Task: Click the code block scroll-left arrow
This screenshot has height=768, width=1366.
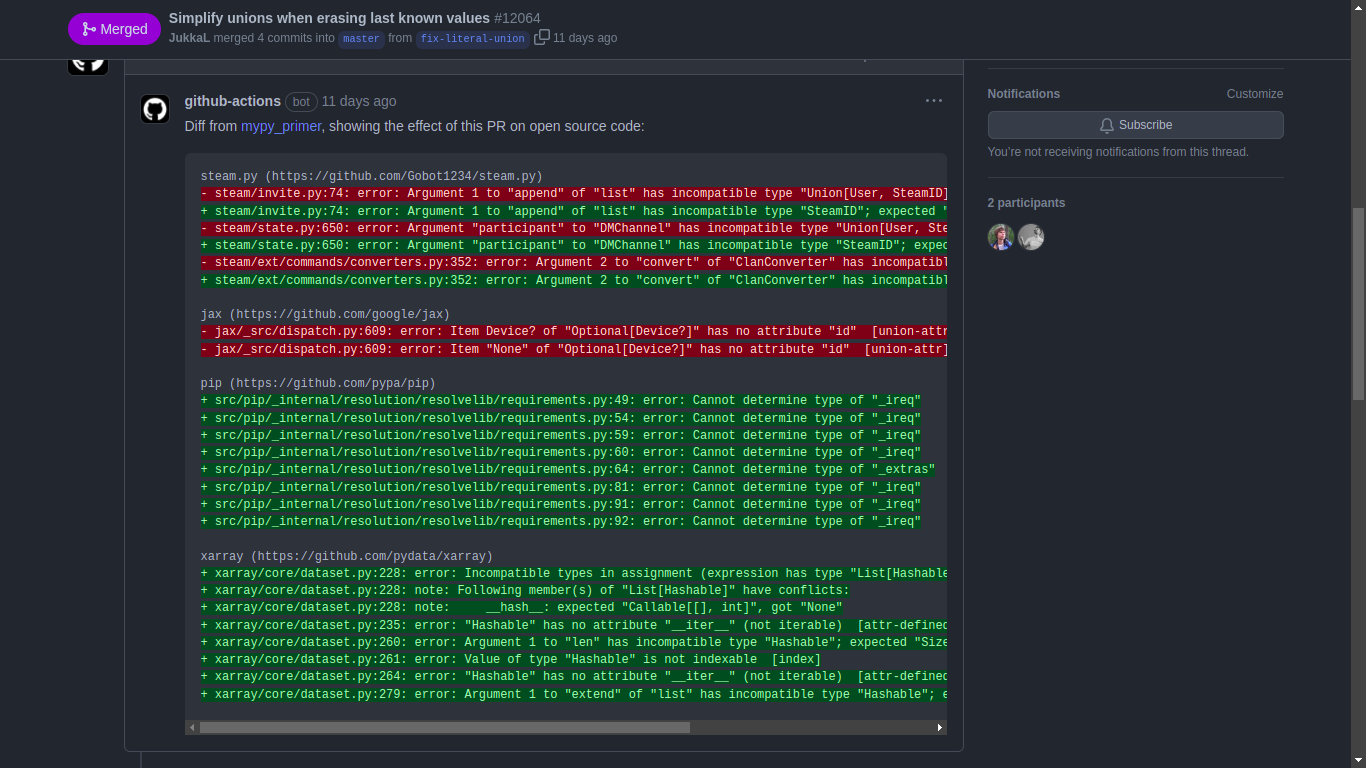Action: click(192, 727)
